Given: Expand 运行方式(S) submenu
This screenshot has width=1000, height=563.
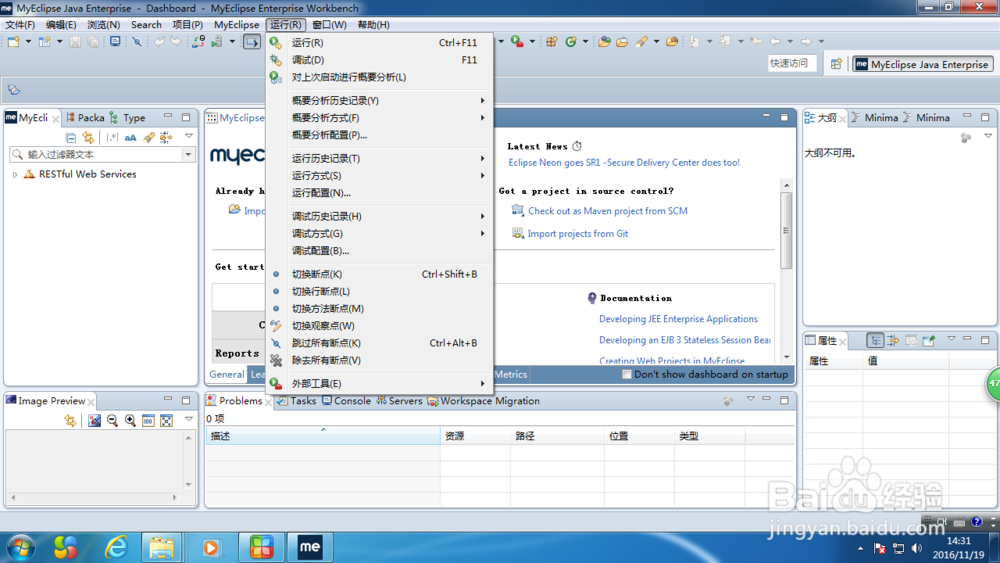Looking at the screenshot, I should coord(379,176).
